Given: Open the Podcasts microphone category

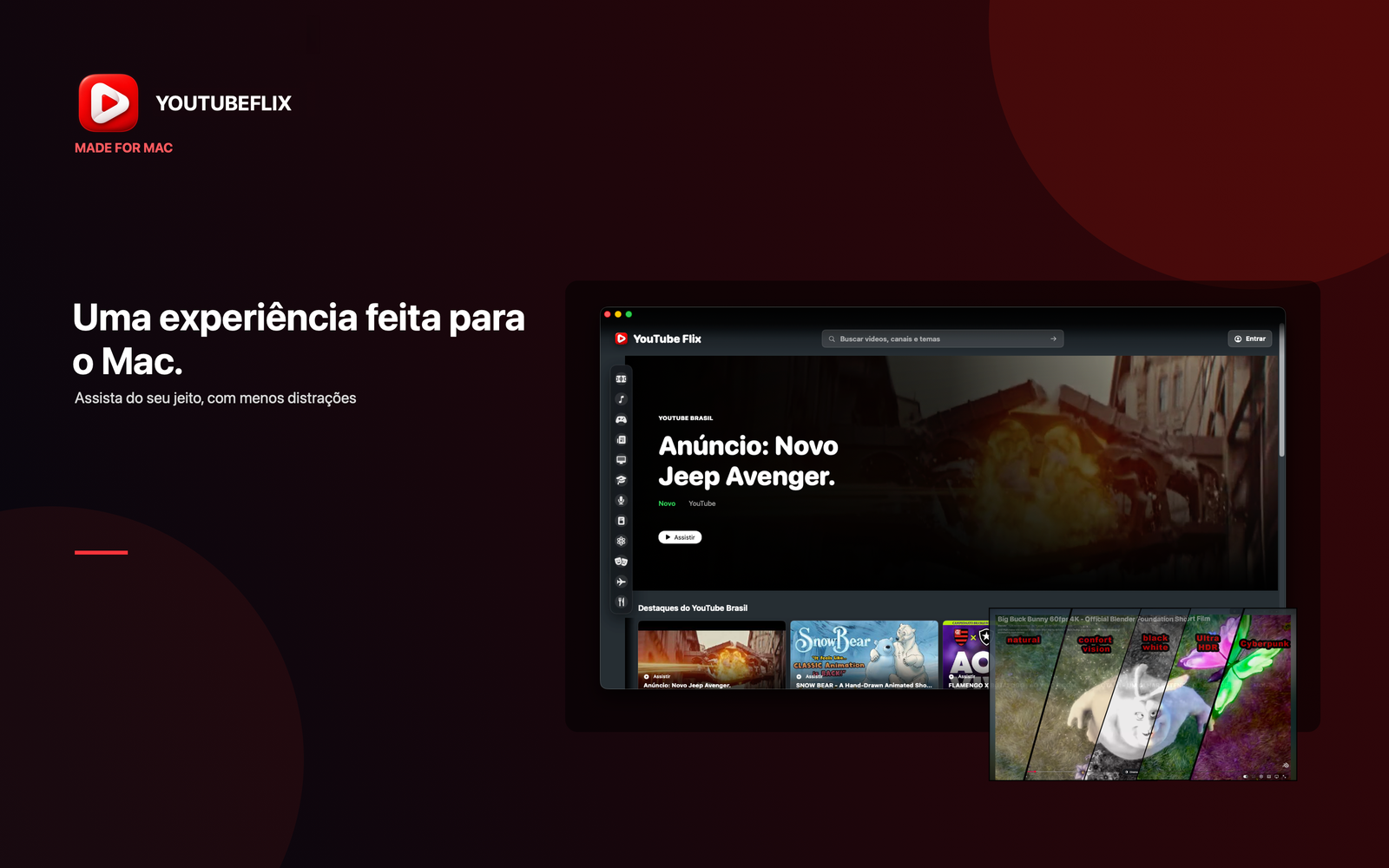Looking at the screenshot, I should click(x=621, y=501).
